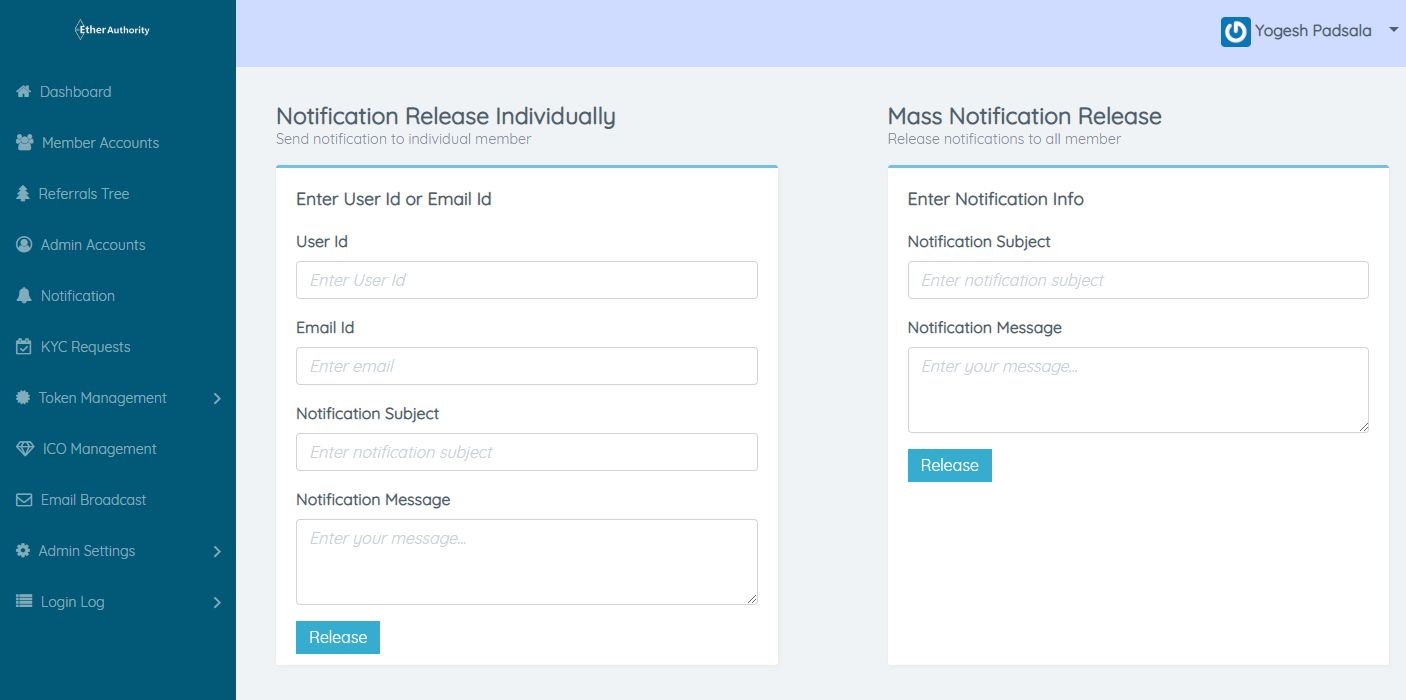Go to Email Broadcast page

[x=93, y=500]
